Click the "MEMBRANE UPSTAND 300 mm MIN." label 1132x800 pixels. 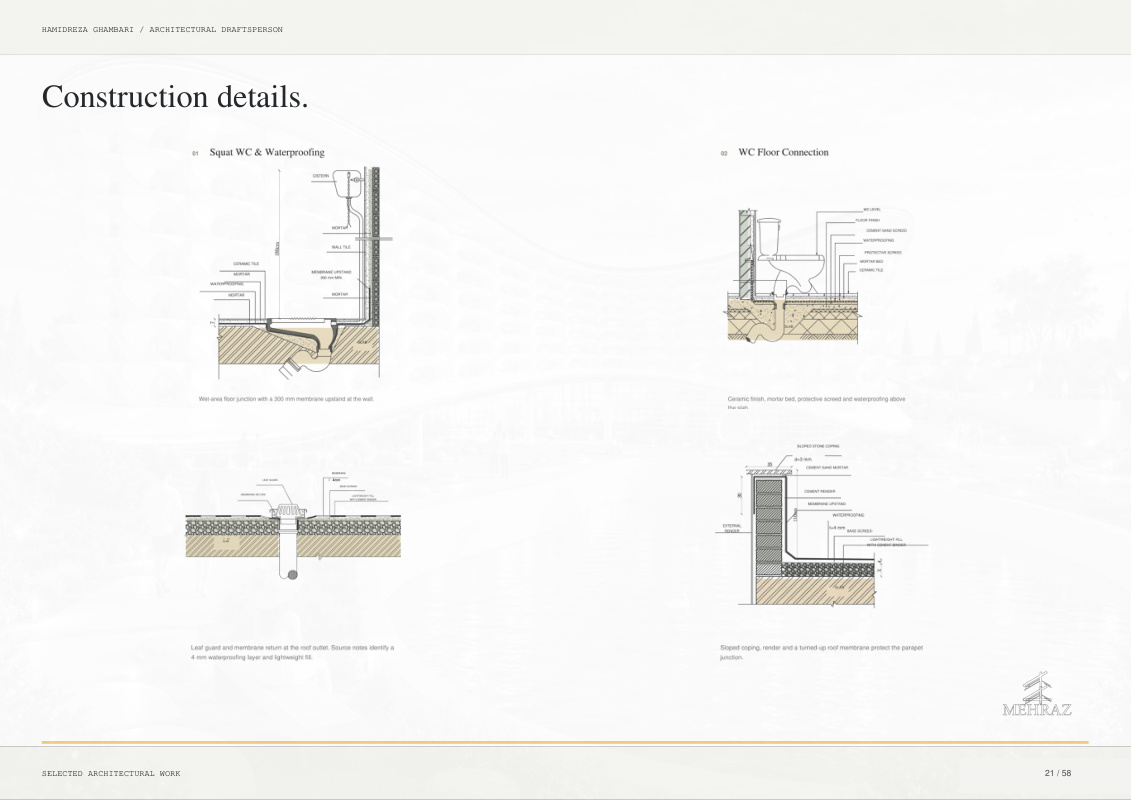[x=331, y=275]
